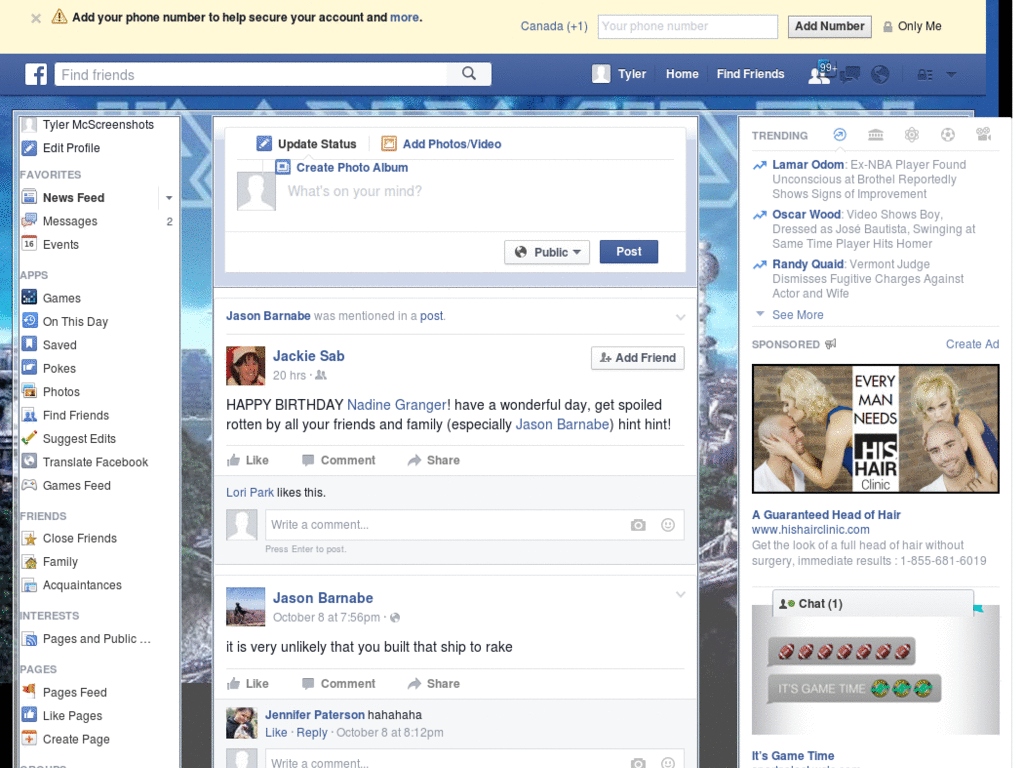Image resolution: width=1024 pixels, height=768 pixels.
Task: Open the friend requests icon
Action: (820, 74)
